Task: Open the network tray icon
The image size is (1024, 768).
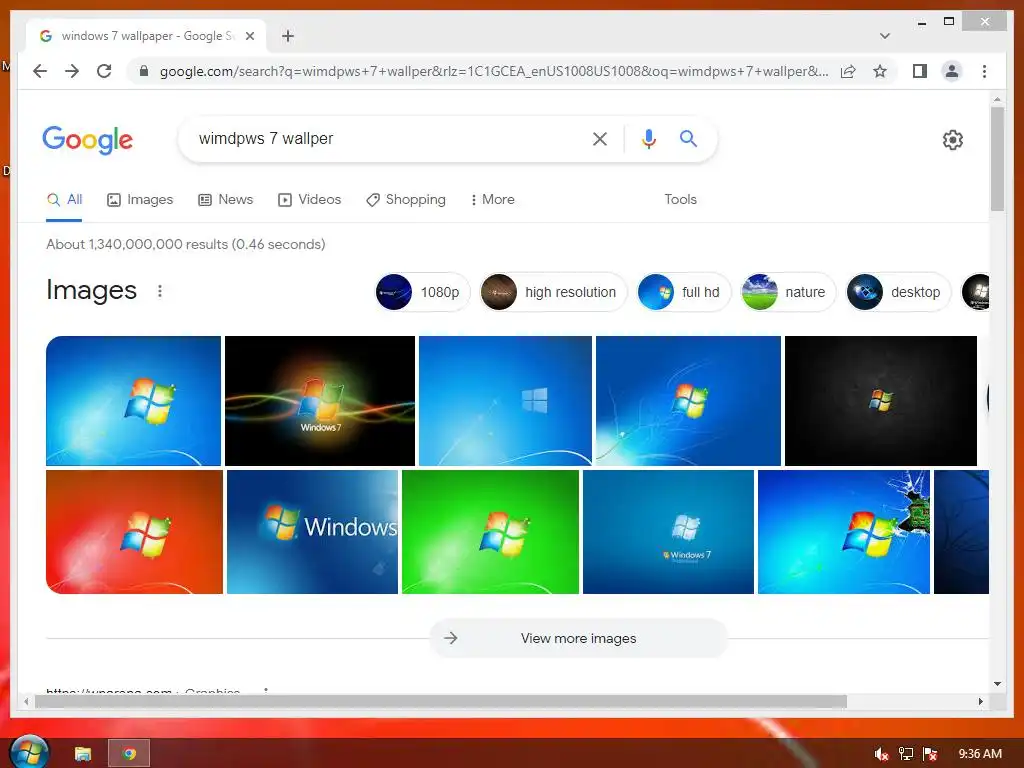Action: pyautogui.click(x=906, y=754)
